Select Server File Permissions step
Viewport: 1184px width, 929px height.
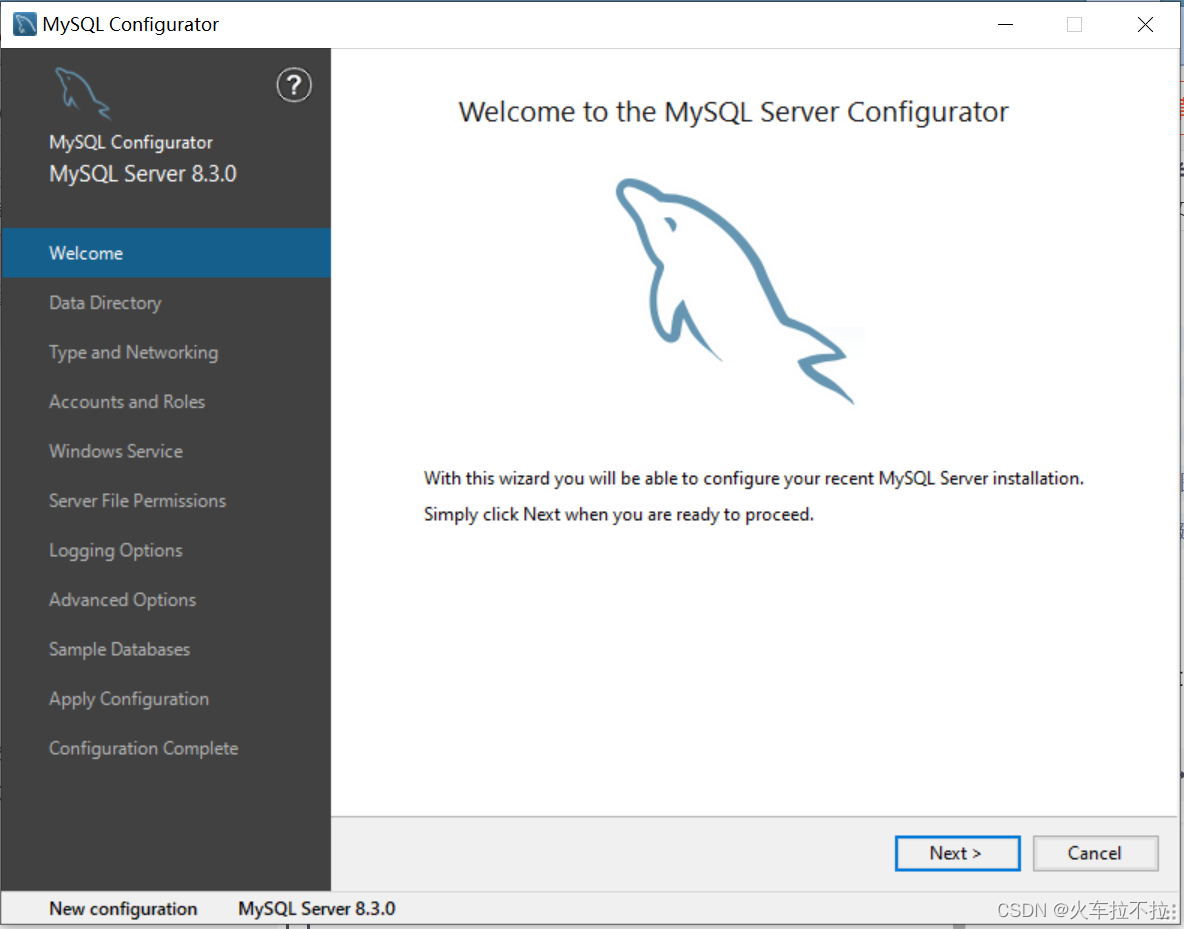166,501
